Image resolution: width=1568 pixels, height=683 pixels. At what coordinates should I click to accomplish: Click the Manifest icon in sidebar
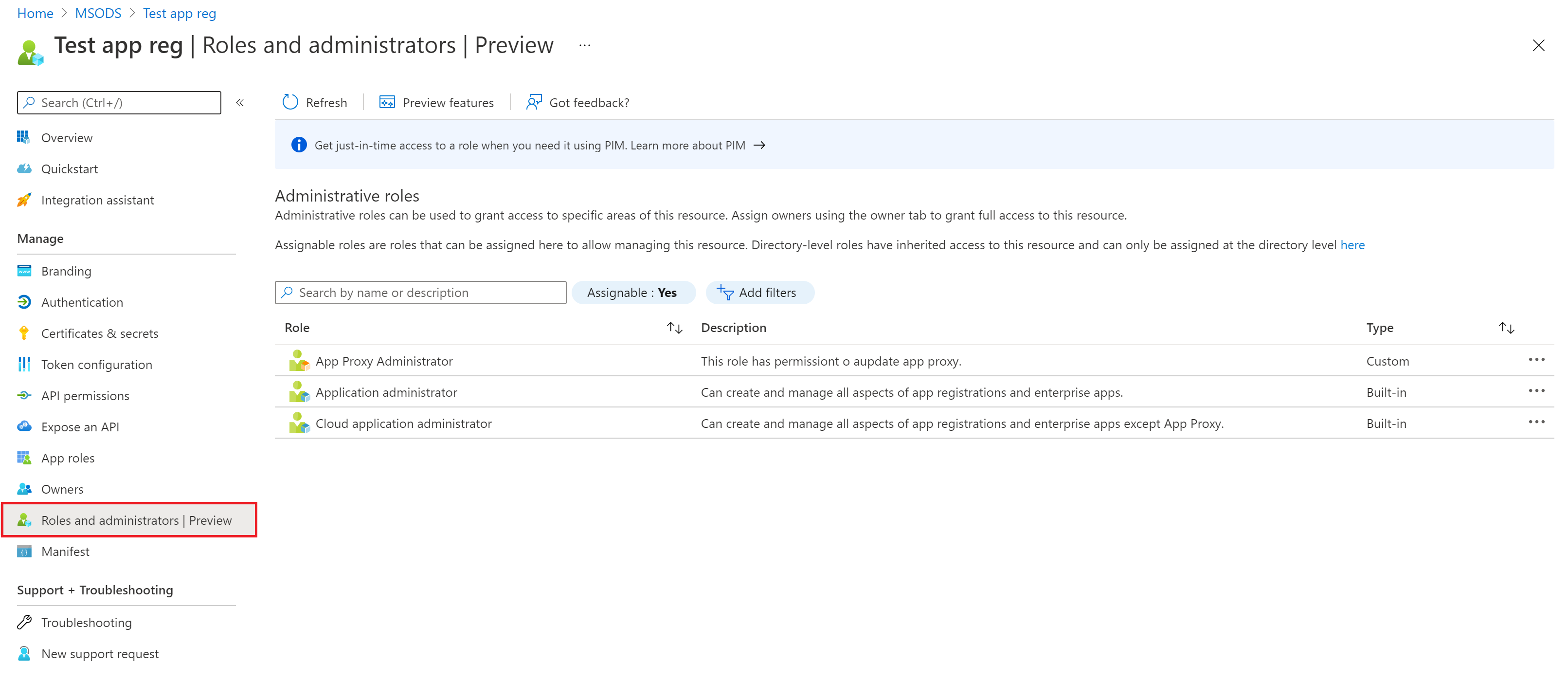24,551
